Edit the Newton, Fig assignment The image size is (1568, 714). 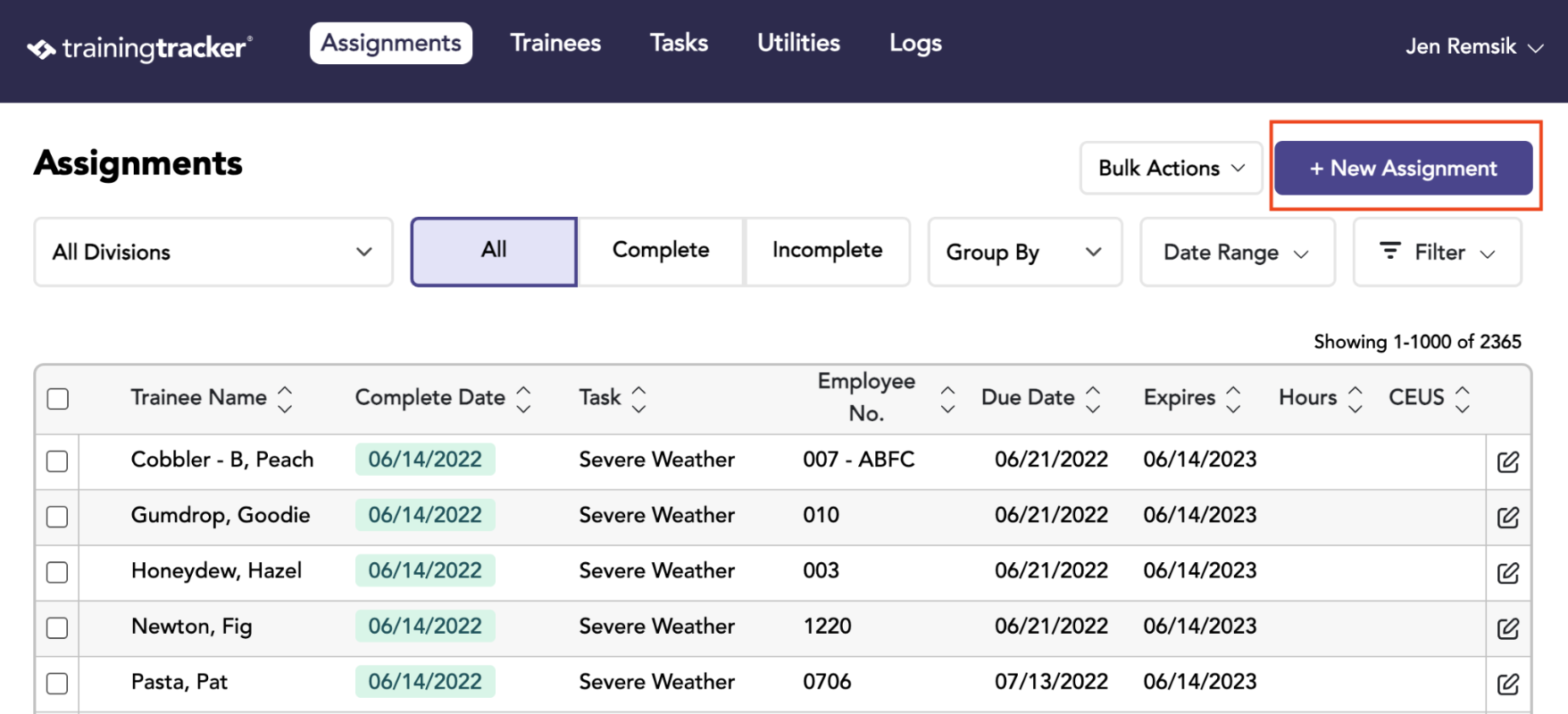pos(1508,628)
